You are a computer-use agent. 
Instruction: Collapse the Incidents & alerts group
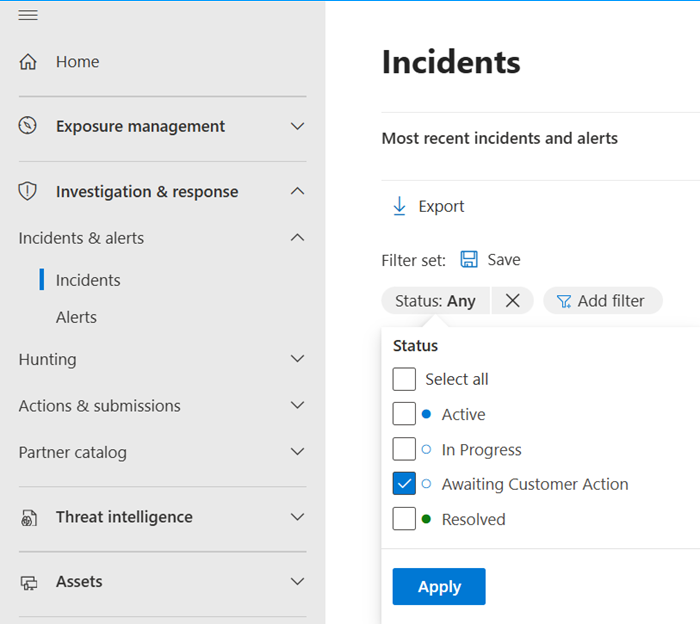point(297,238)
